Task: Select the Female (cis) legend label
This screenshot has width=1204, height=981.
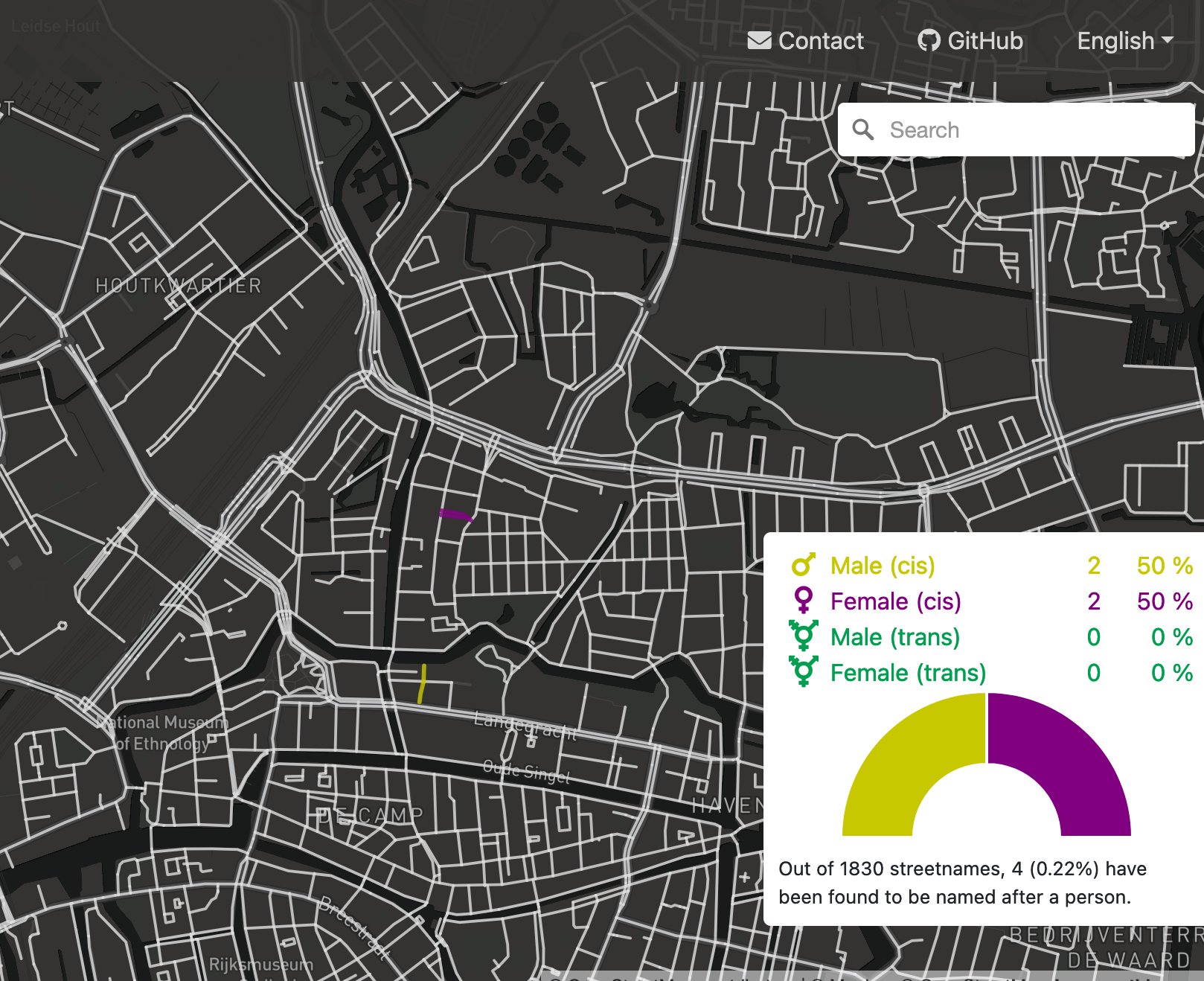Action: coord(896,601)
